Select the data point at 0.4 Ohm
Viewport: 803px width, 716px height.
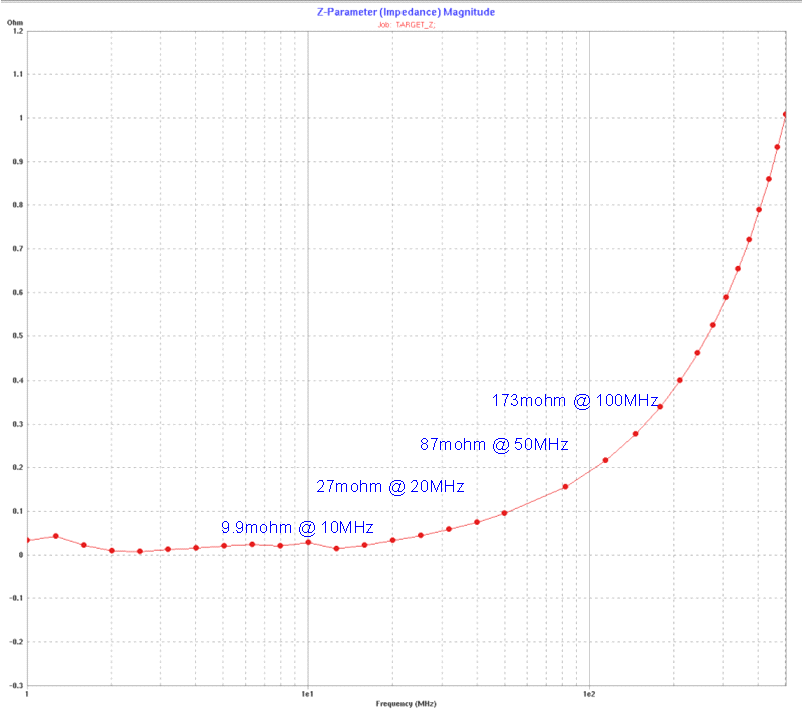(680, 380)
